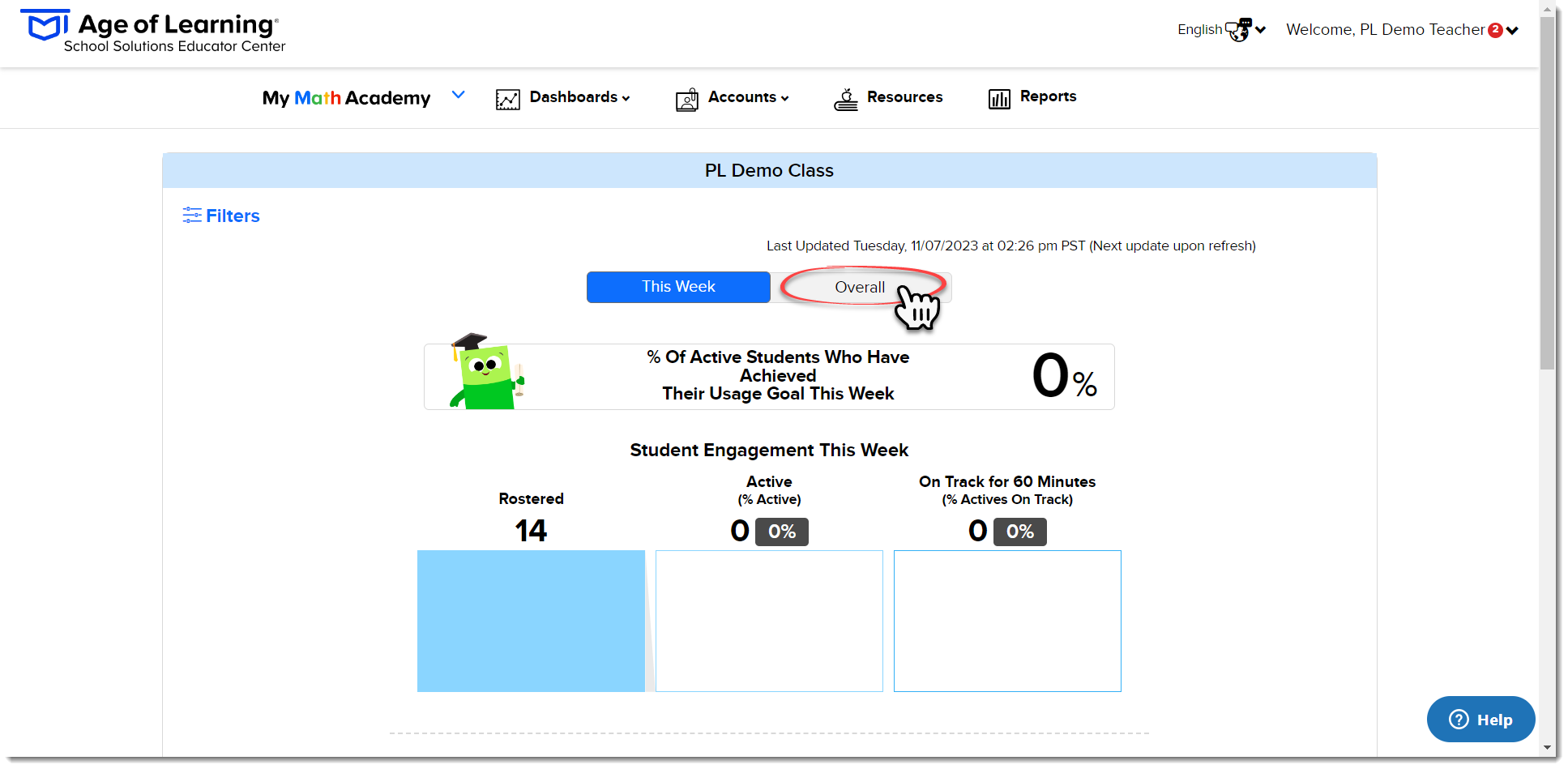Click the PL Demo Class header
The height and width of the screenshot is (769, 1568).
[769, 170]
